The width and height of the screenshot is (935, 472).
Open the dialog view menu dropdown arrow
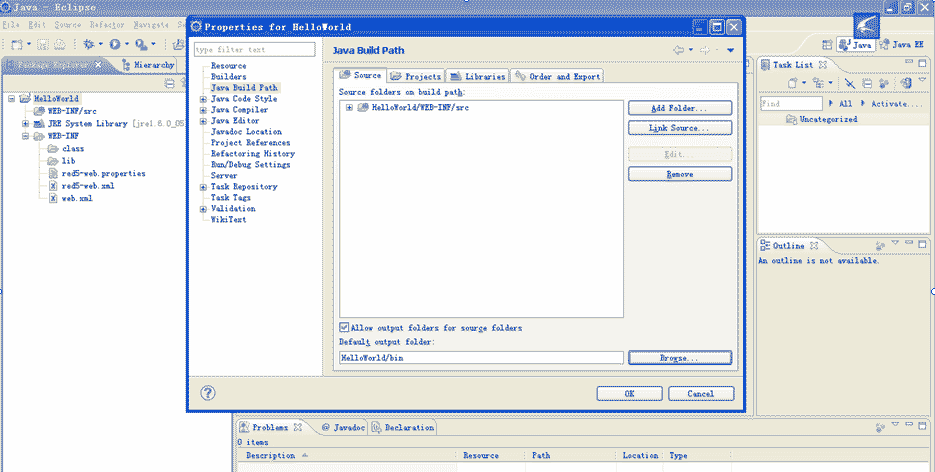pos(730,51)
